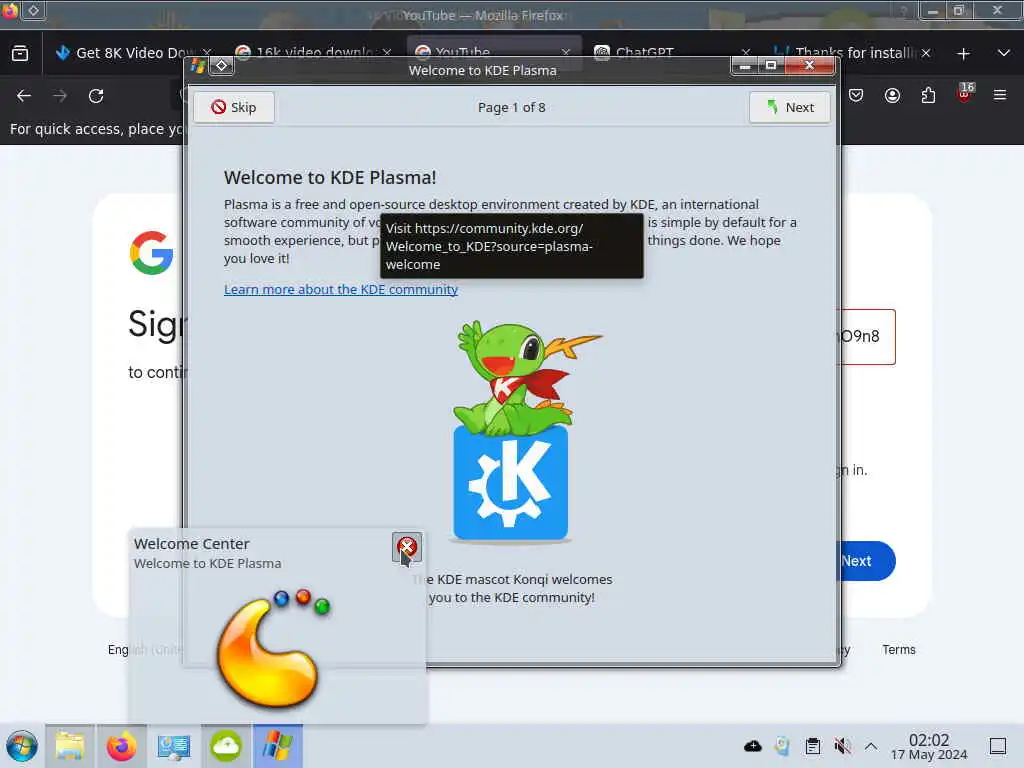Open a new Firefox tab

tap(963, 54)
